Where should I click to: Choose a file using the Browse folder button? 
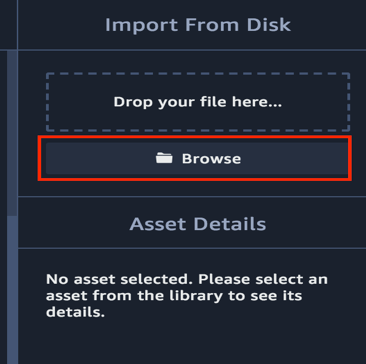pos(198,158)
